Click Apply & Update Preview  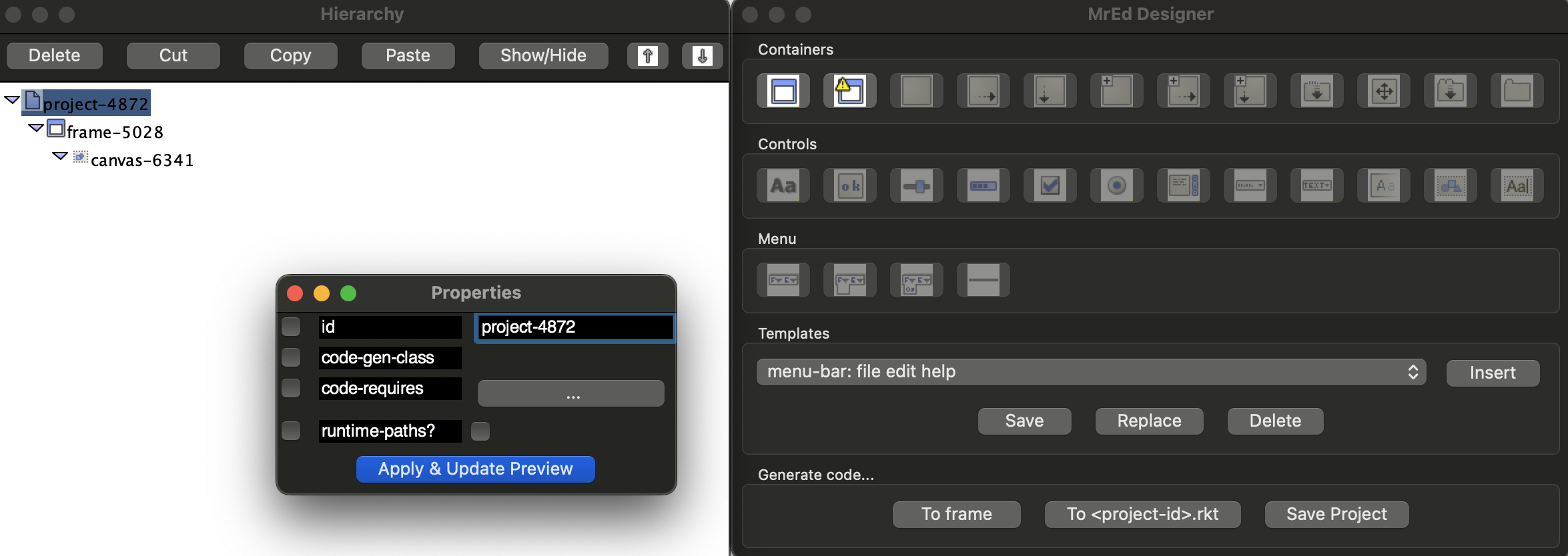point(476,469)
